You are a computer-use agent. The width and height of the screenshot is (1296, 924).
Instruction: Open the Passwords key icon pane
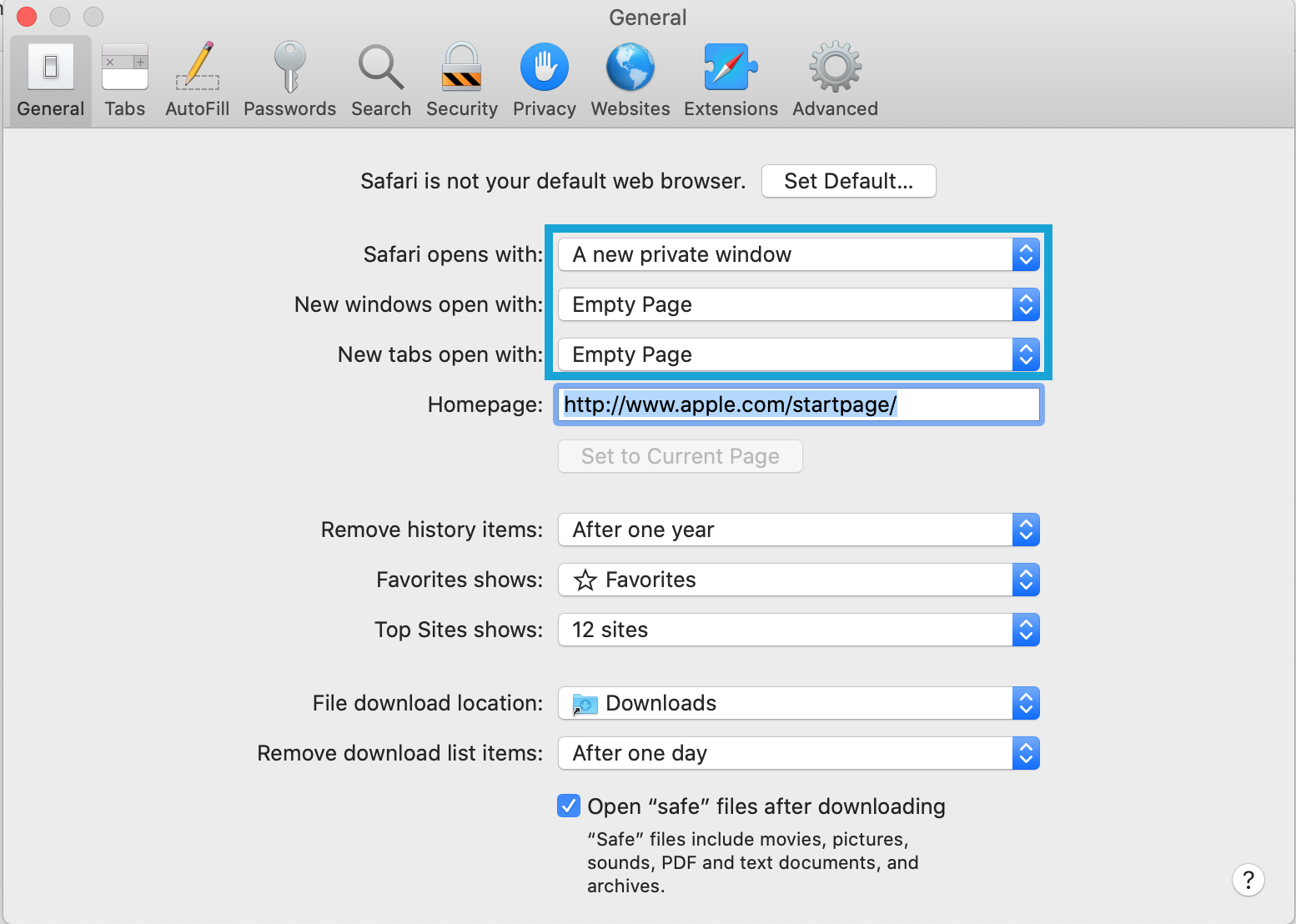click(289, 81)
